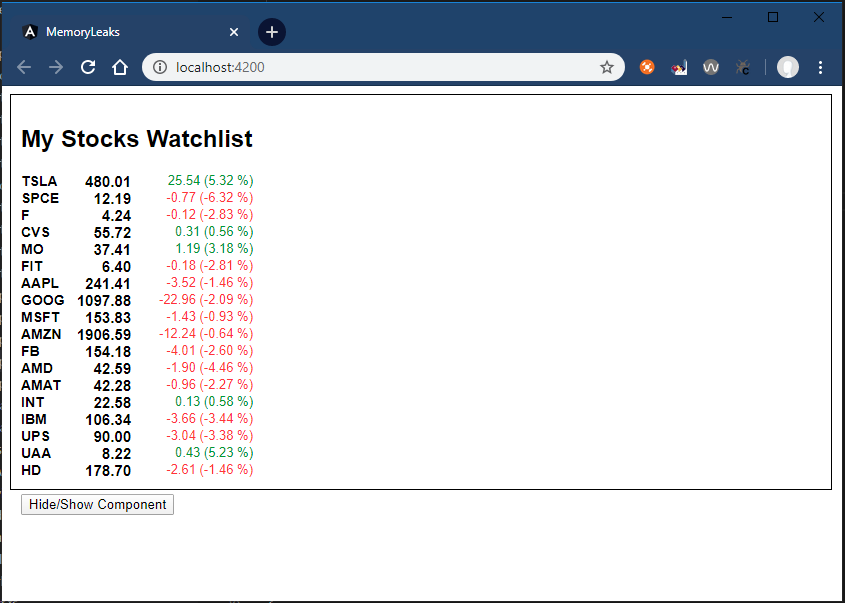Image resolution: width=845 pixels, height=603 pixels.
Task: Select the MemoryLeaks tab
Action: 129,32
